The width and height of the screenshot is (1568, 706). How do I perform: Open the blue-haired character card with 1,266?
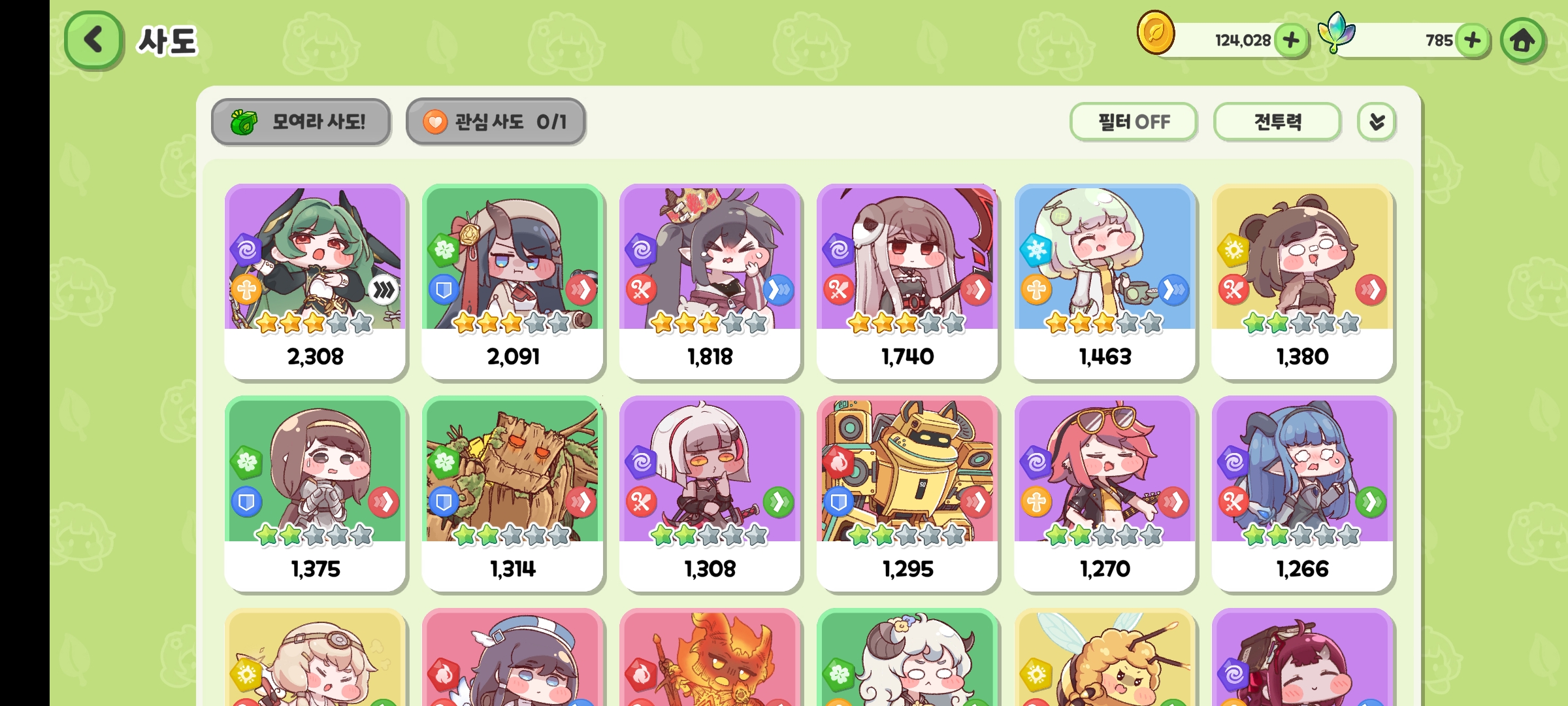[x=1302, y=494]
